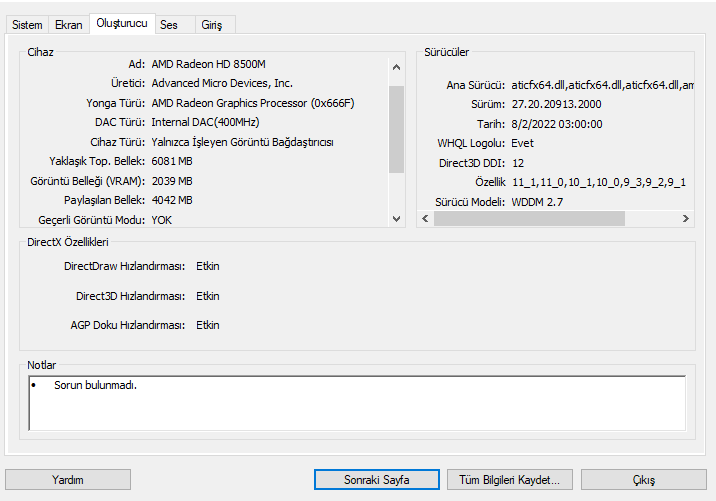
Task: Click the Sürücüler scroll-right arrow
Action: 686,218
